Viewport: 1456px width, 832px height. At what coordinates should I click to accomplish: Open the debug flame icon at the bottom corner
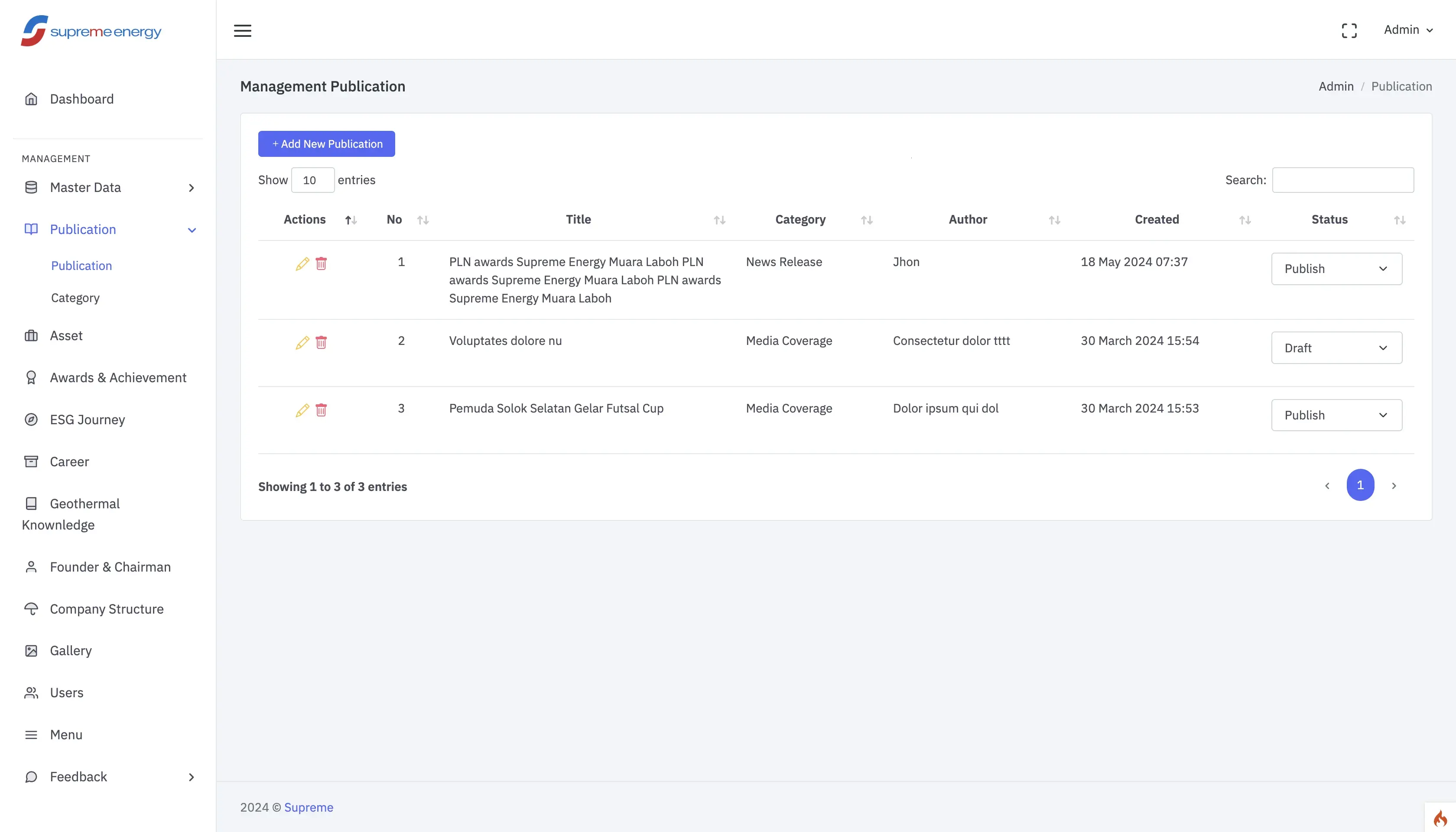1440,818
